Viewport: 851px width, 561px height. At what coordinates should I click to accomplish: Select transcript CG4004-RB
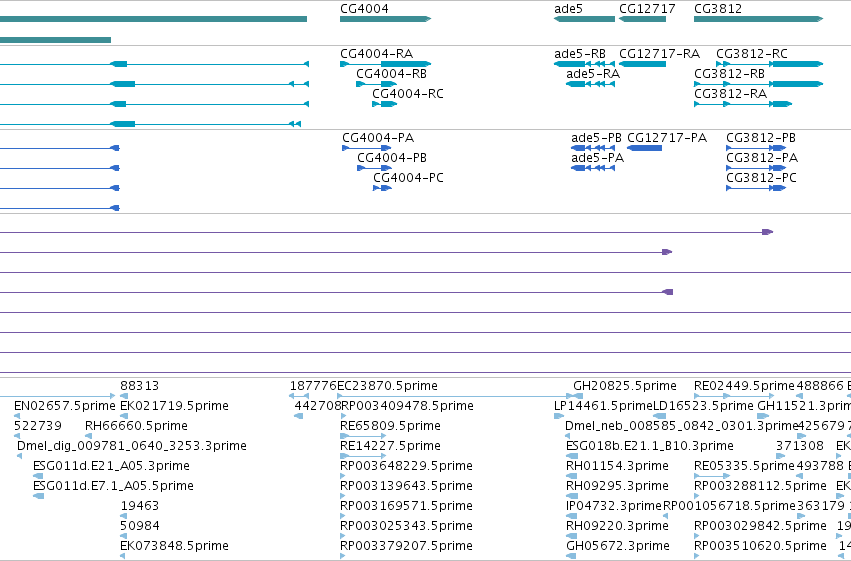pos(376,84)
